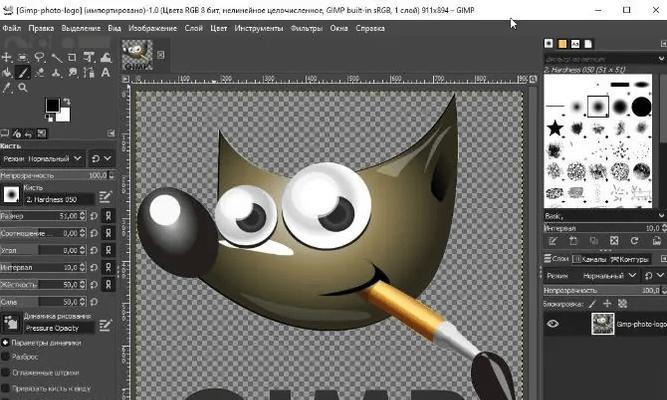The image size is (667, 400).
Task: Select the Text tool
Action: [105, 73]
